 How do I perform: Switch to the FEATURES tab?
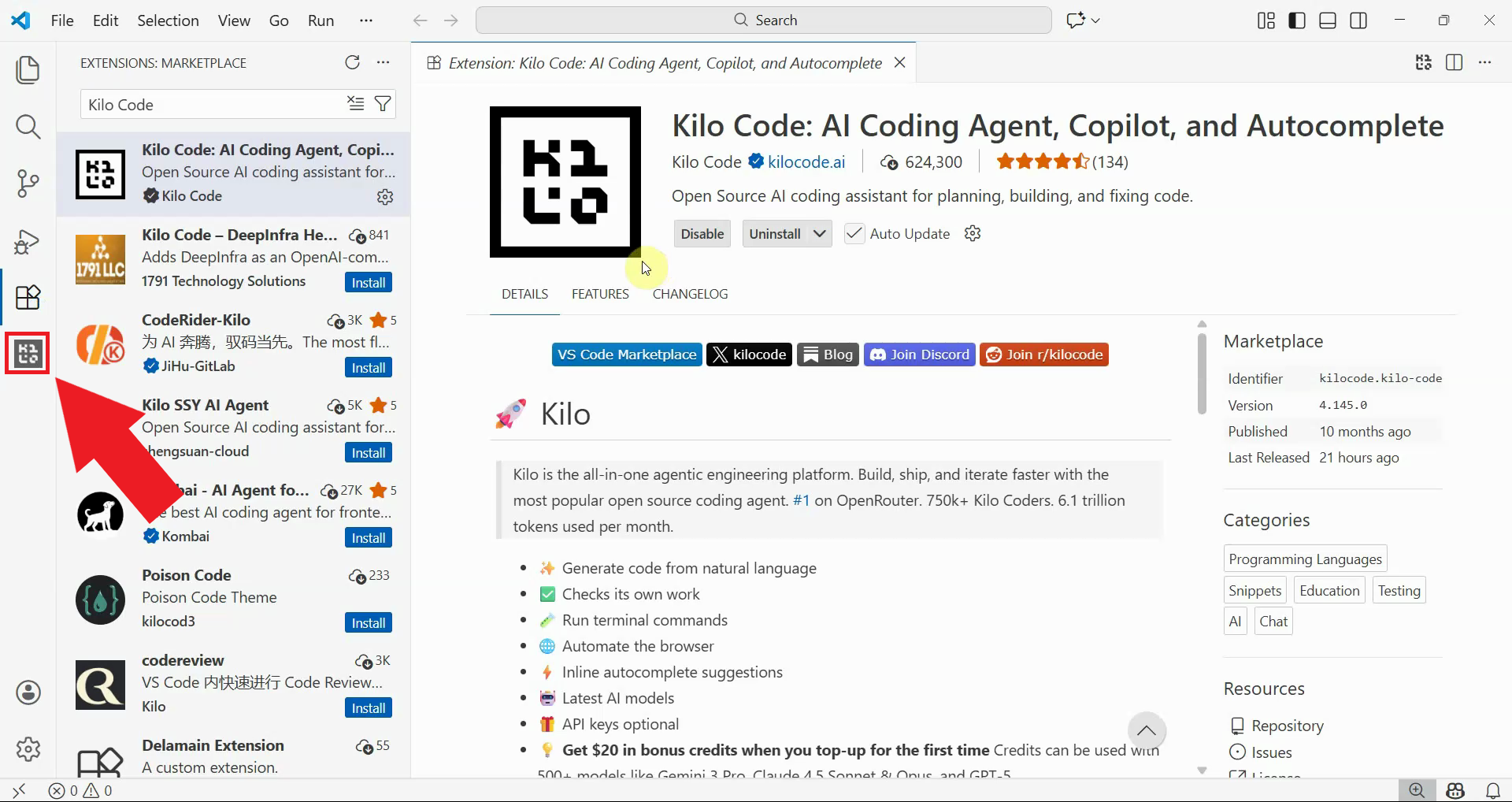pyautogui.click(x=599, y=294)
